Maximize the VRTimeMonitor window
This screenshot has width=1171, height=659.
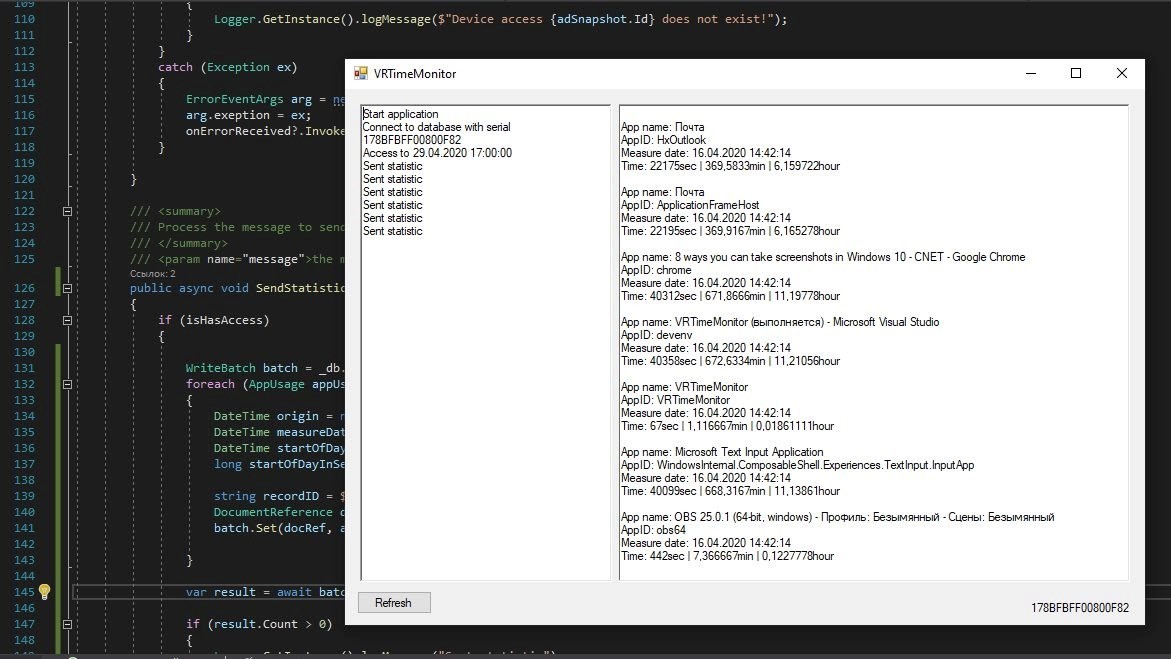point(1076,74)
